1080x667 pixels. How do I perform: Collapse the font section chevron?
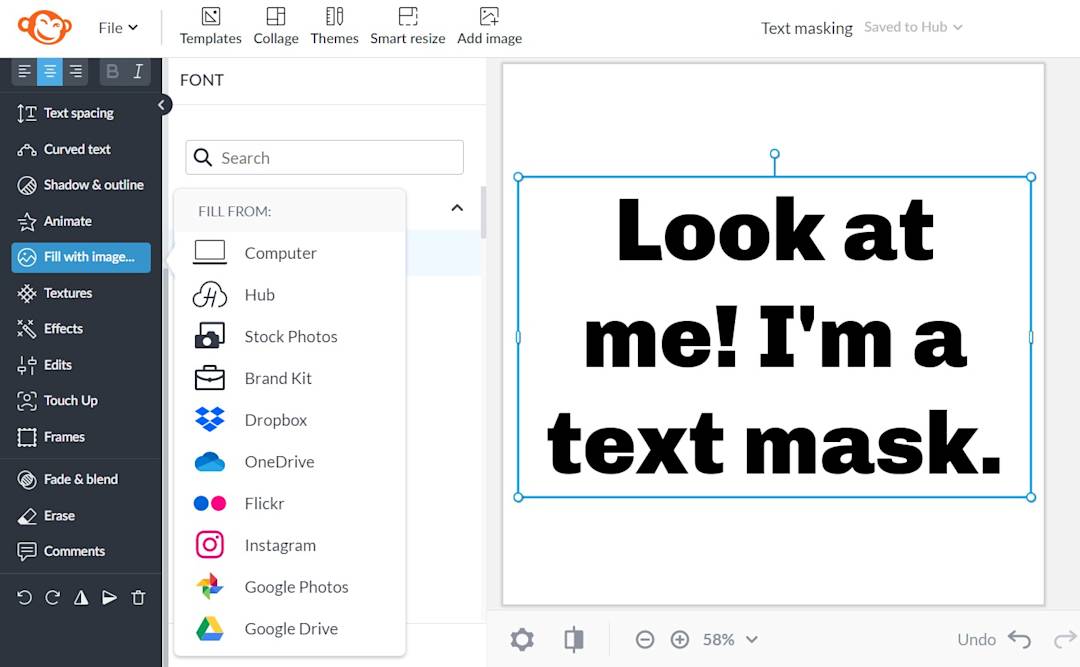point(457,208)
